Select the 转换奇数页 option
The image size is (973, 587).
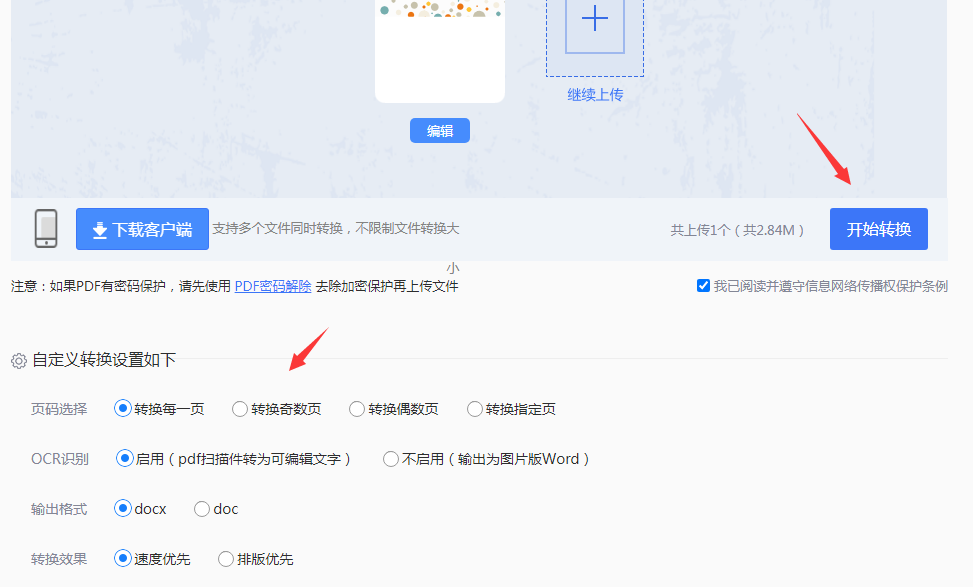(239, 408)
